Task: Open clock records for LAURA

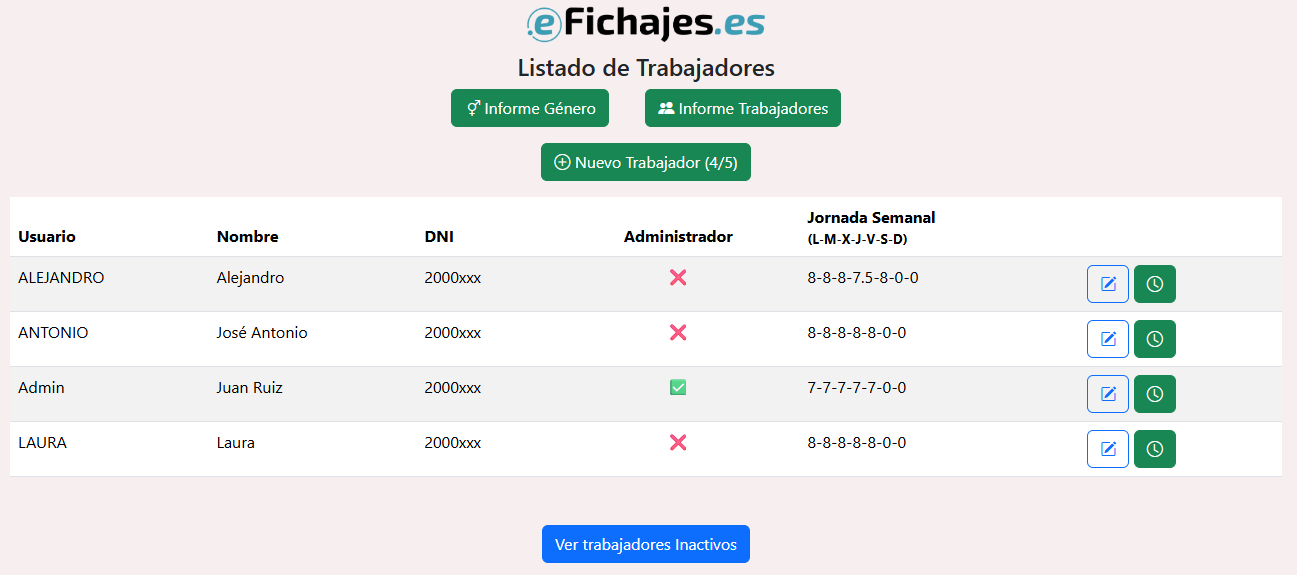Action: point(1154,449)
